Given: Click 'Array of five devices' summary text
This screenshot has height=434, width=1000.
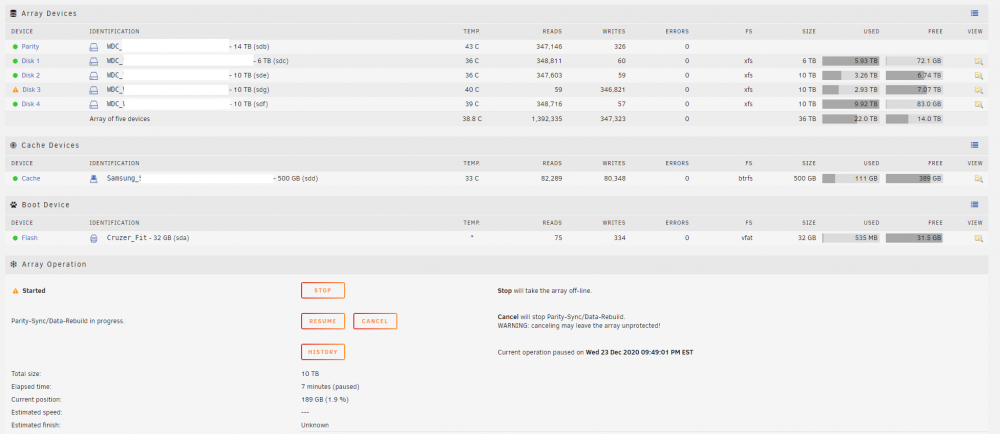Looking at the screenshot, I should [x=120, y=119].
